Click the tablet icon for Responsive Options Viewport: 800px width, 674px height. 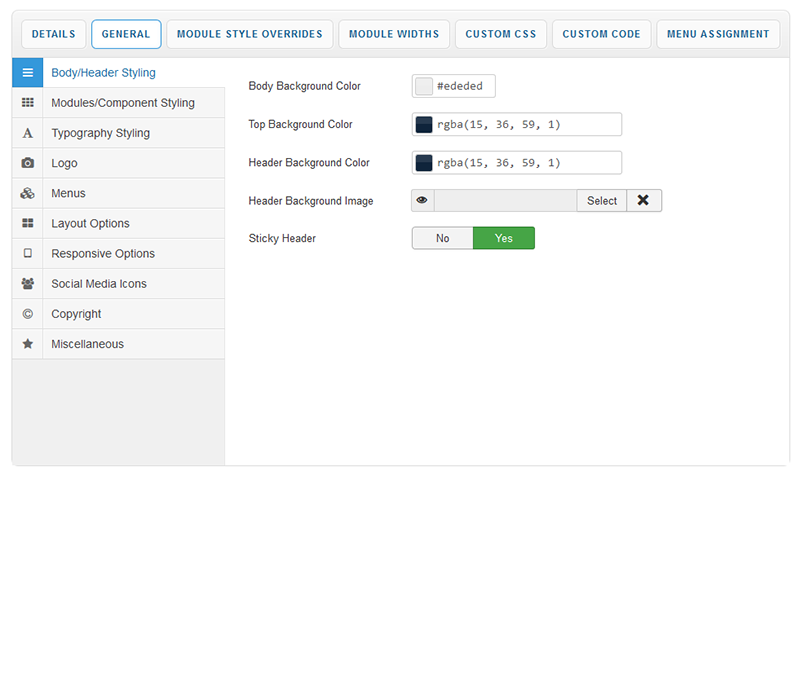pos(27,253)
